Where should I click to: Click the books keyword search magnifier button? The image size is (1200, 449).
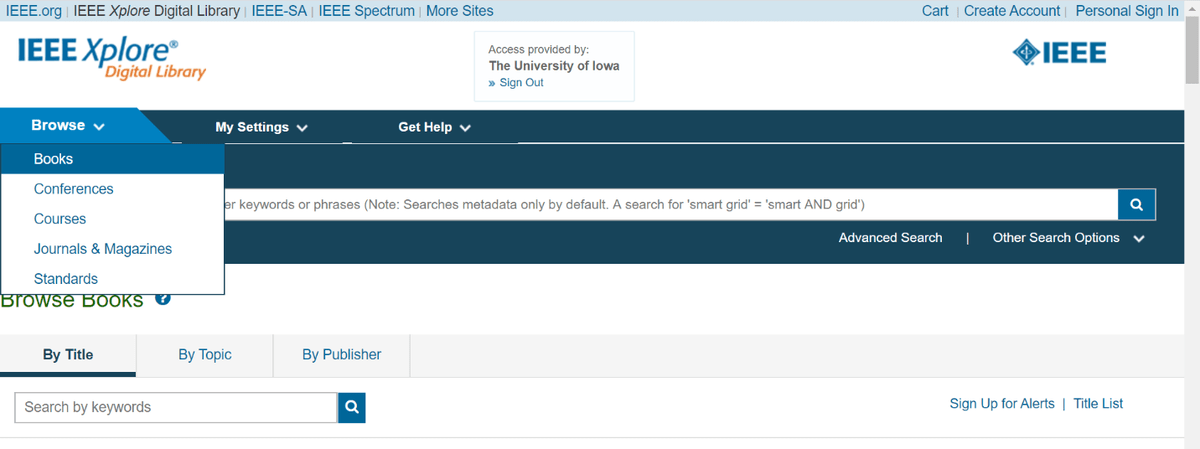pyautogui.click(x=351, y=407)
